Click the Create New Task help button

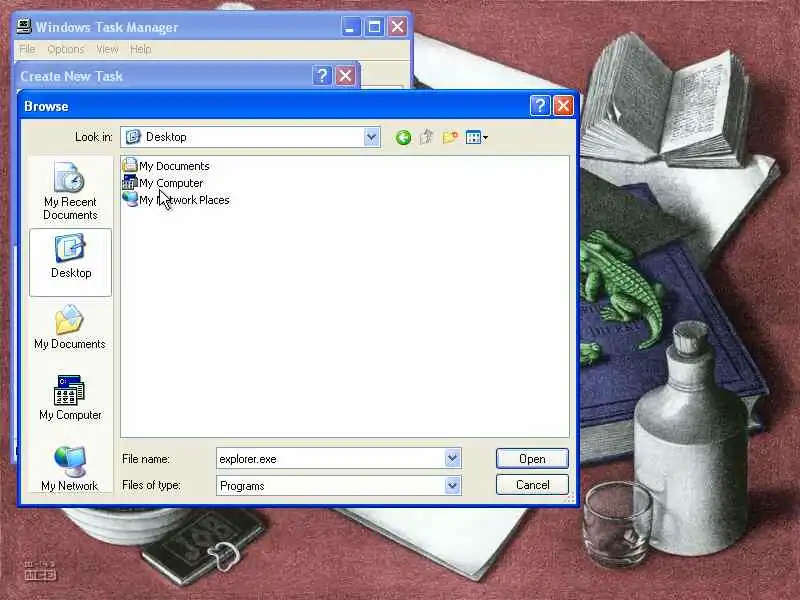click(x=321, y=76)
